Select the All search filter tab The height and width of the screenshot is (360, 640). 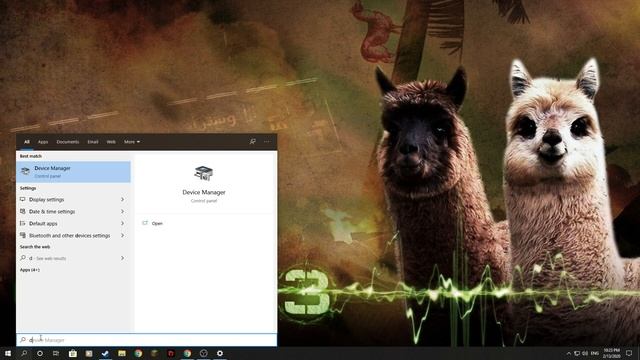(27, 142)
